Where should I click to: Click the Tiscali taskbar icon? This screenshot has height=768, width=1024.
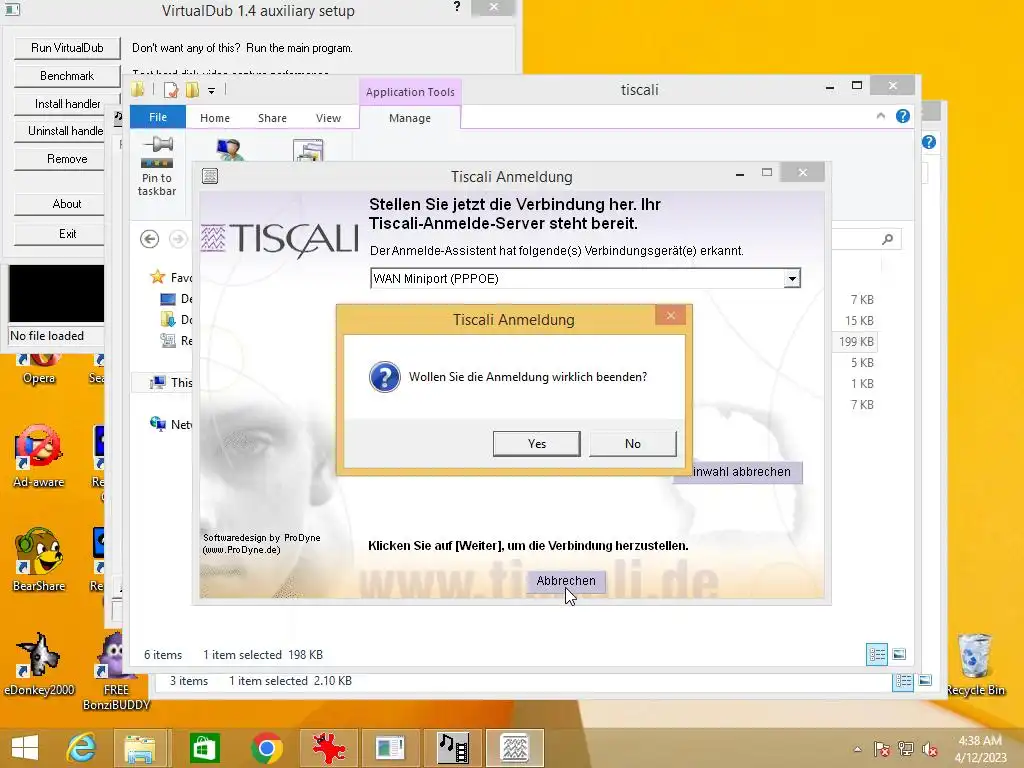(x=515, y=748)
